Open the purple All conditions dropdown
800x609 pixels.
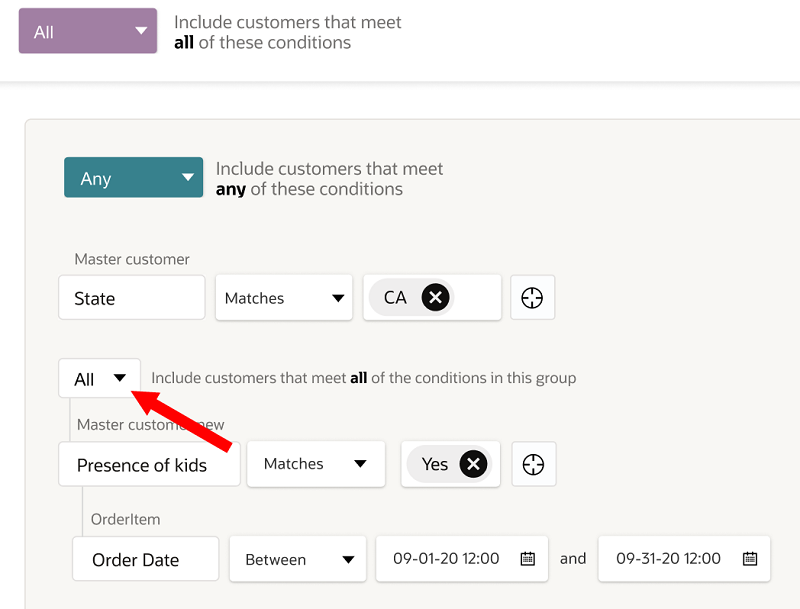(88, 31)
